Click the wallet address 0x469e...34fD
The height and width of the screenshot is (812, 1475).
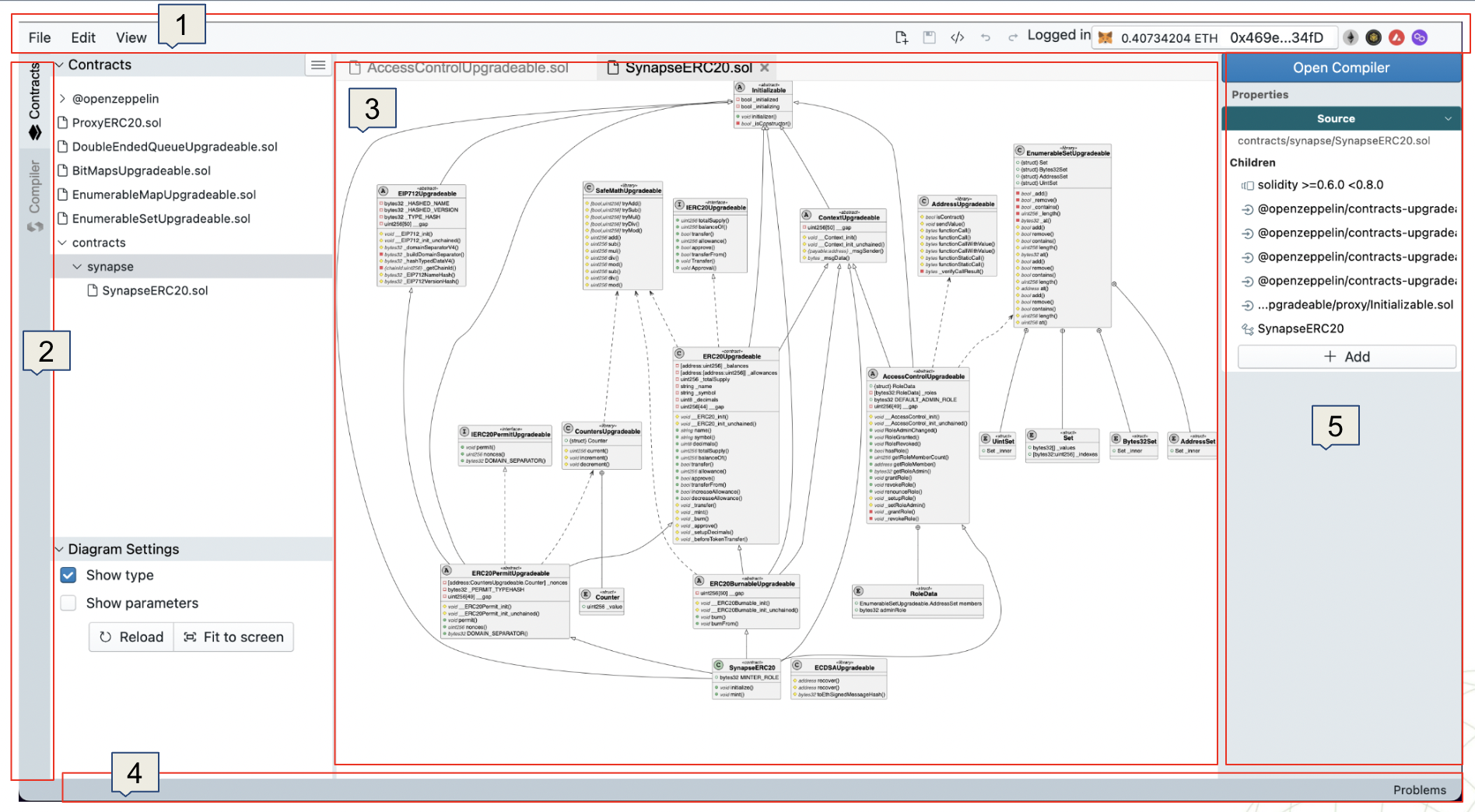click(x=1277, y=37)
